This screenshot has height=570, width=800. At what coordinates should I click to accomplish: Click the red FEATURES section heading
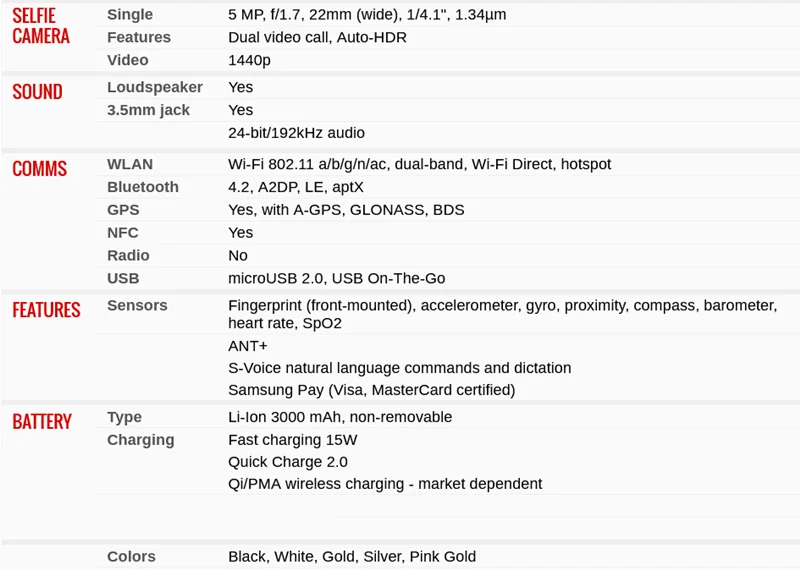pos(46,310)
